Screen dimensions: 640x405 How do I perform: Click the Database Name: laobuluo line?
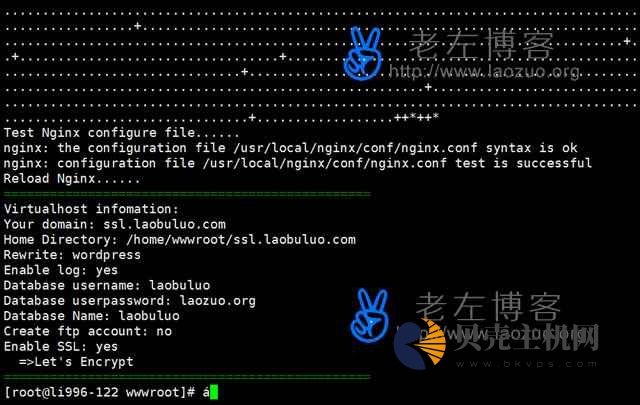91,316
